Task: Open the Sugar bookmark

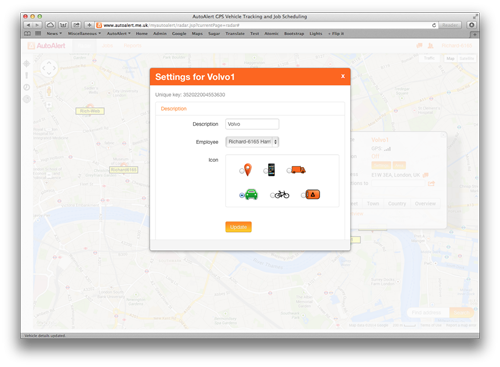Action: click(214, 34)
